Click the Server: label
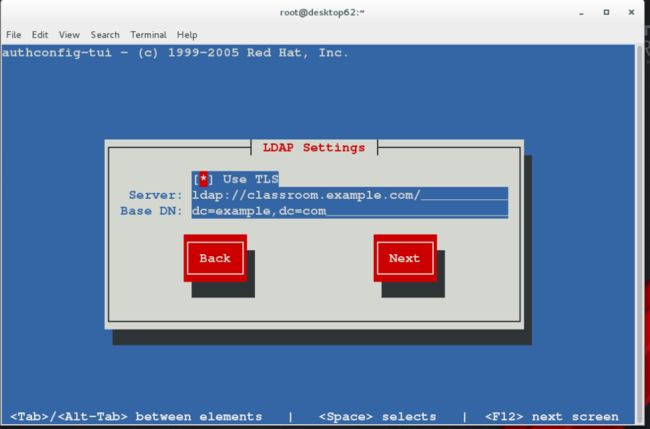 coord(155,195)
